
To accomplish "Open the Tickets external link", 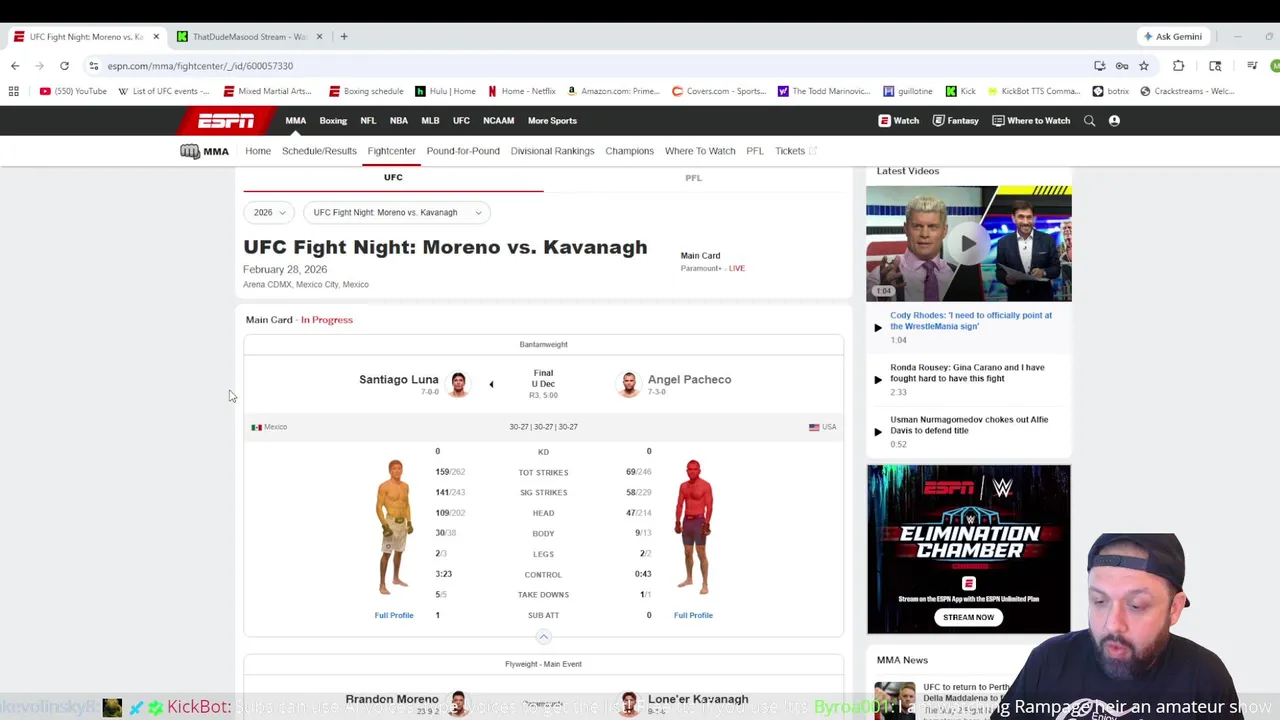I will point(796,151).
